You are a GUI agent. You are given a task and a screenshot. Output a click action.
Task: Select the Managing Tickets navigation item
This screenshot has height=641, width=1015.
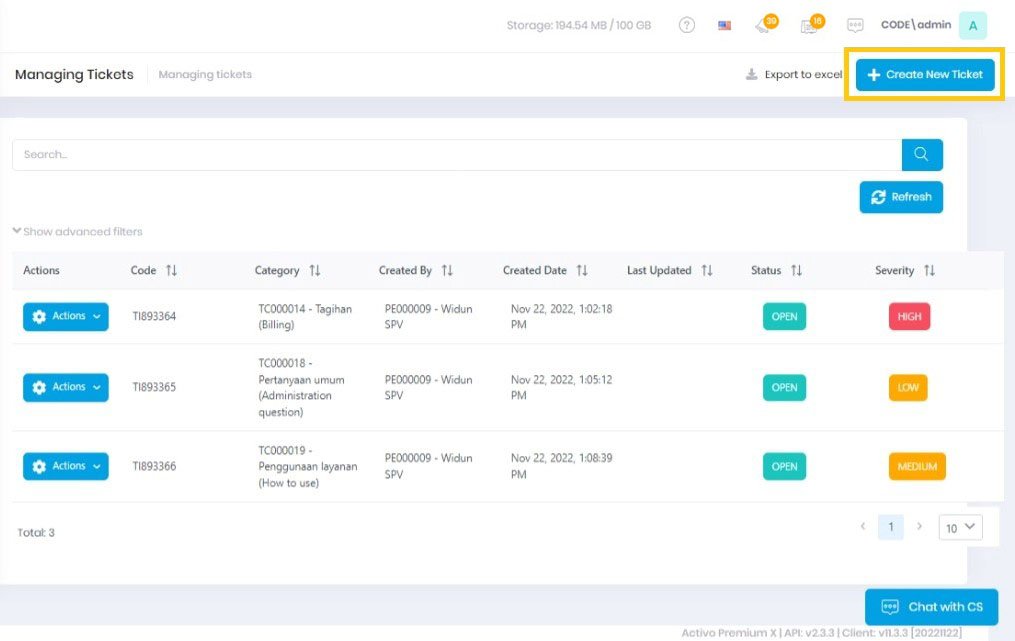73,74
